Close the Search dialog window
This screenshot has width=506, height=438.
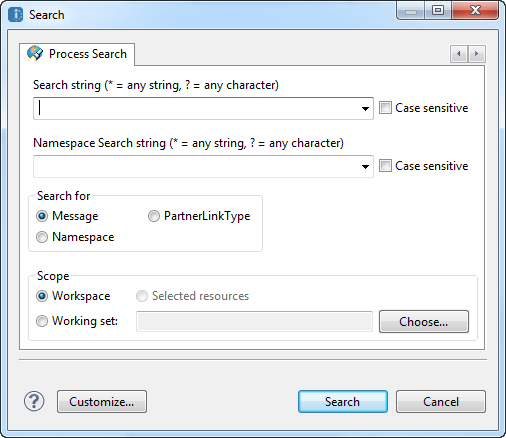coord(475,10)
